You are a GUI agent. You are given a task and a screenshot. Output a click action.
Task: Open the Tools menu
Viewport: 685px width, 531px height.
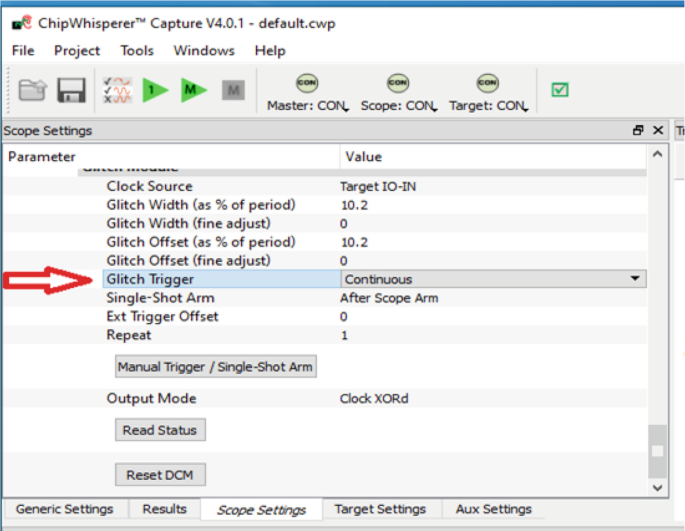(x=137, y=50)
